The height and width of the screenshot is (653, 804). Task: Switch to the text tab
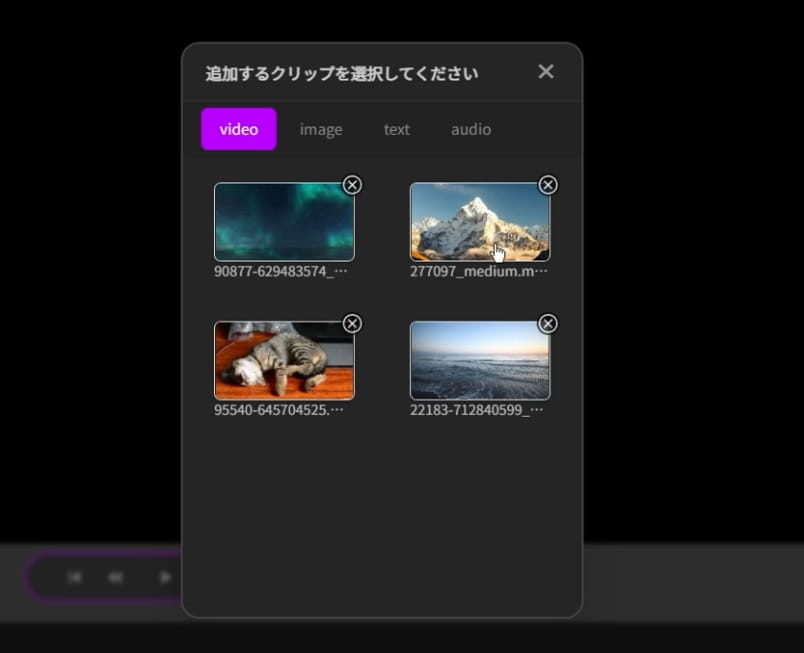point(397,129)
